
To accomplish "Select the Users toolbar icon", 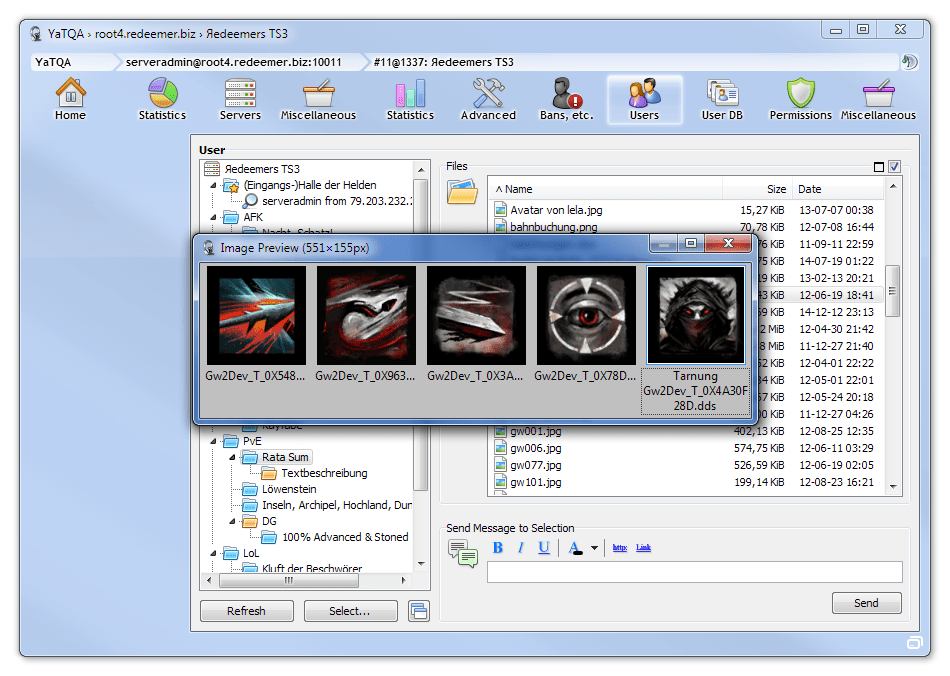I will point(645,100).
